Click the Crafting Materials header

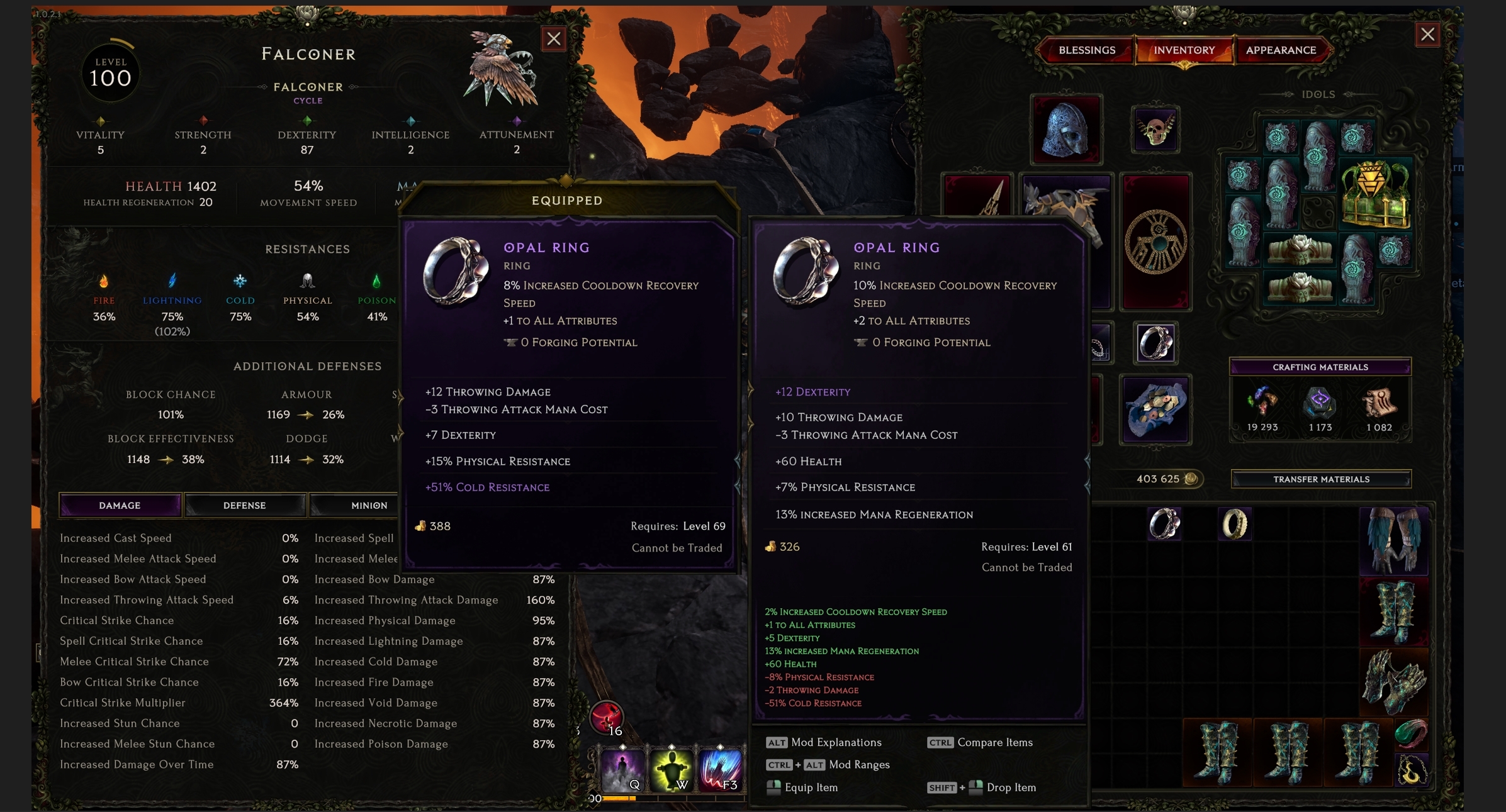[1320, 367]
